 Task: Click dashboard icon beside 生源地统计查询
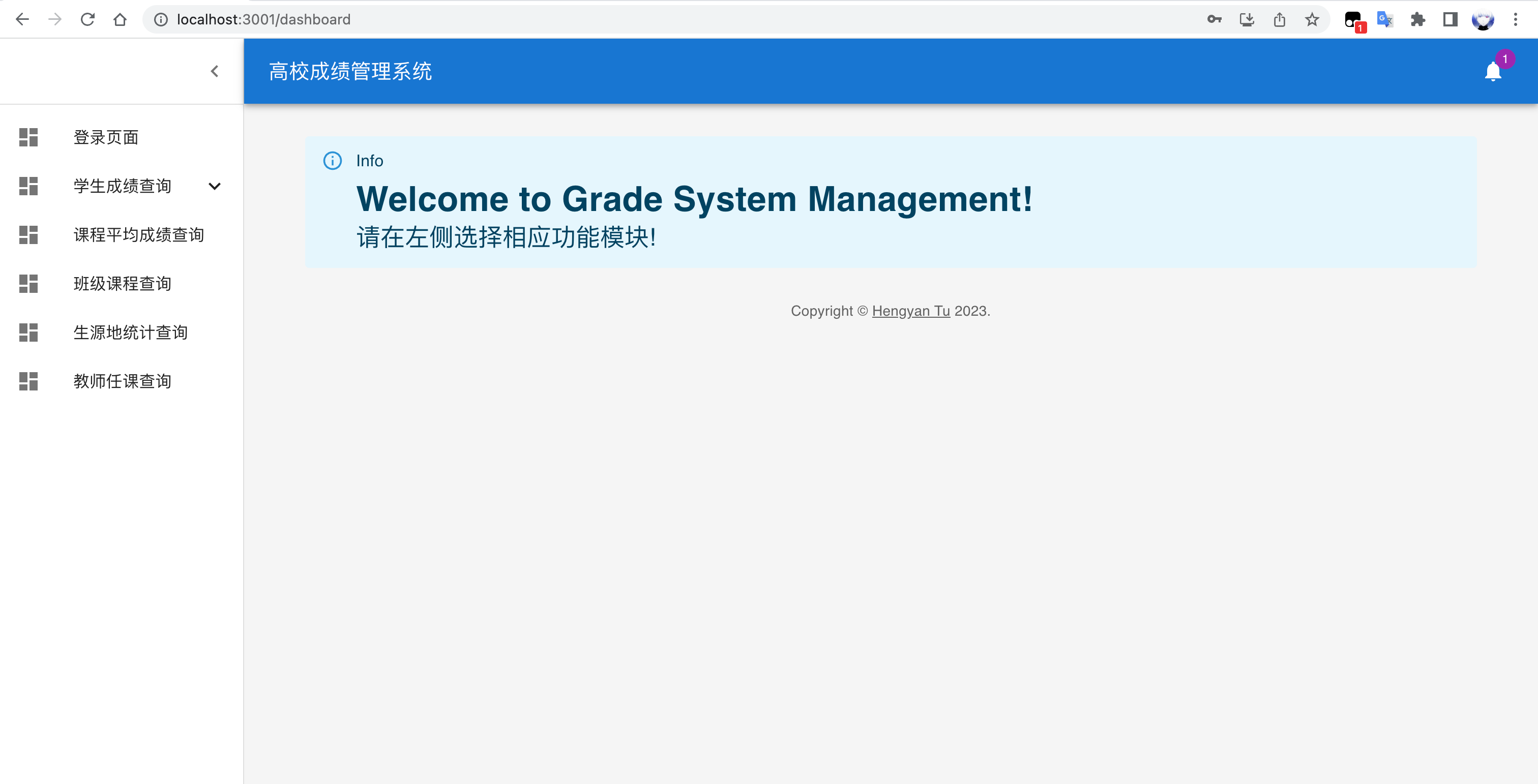pos(28,333)
